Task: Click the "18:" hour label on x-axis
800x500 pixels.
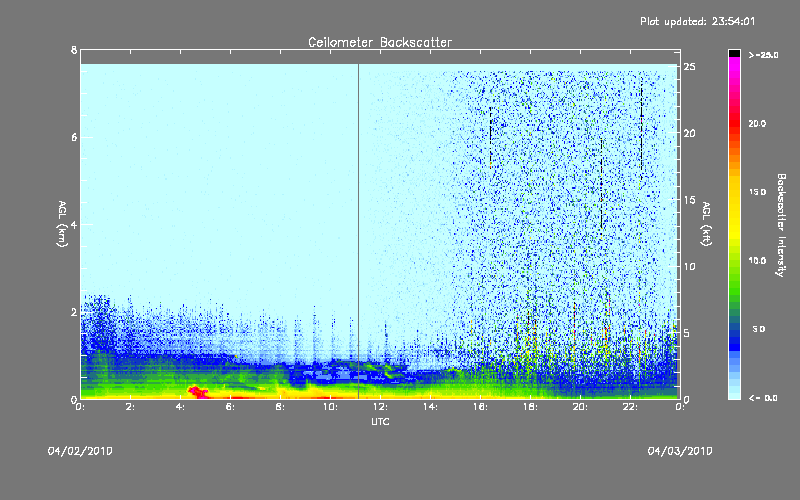Action: pyautogui.click(x=531, y=407)
